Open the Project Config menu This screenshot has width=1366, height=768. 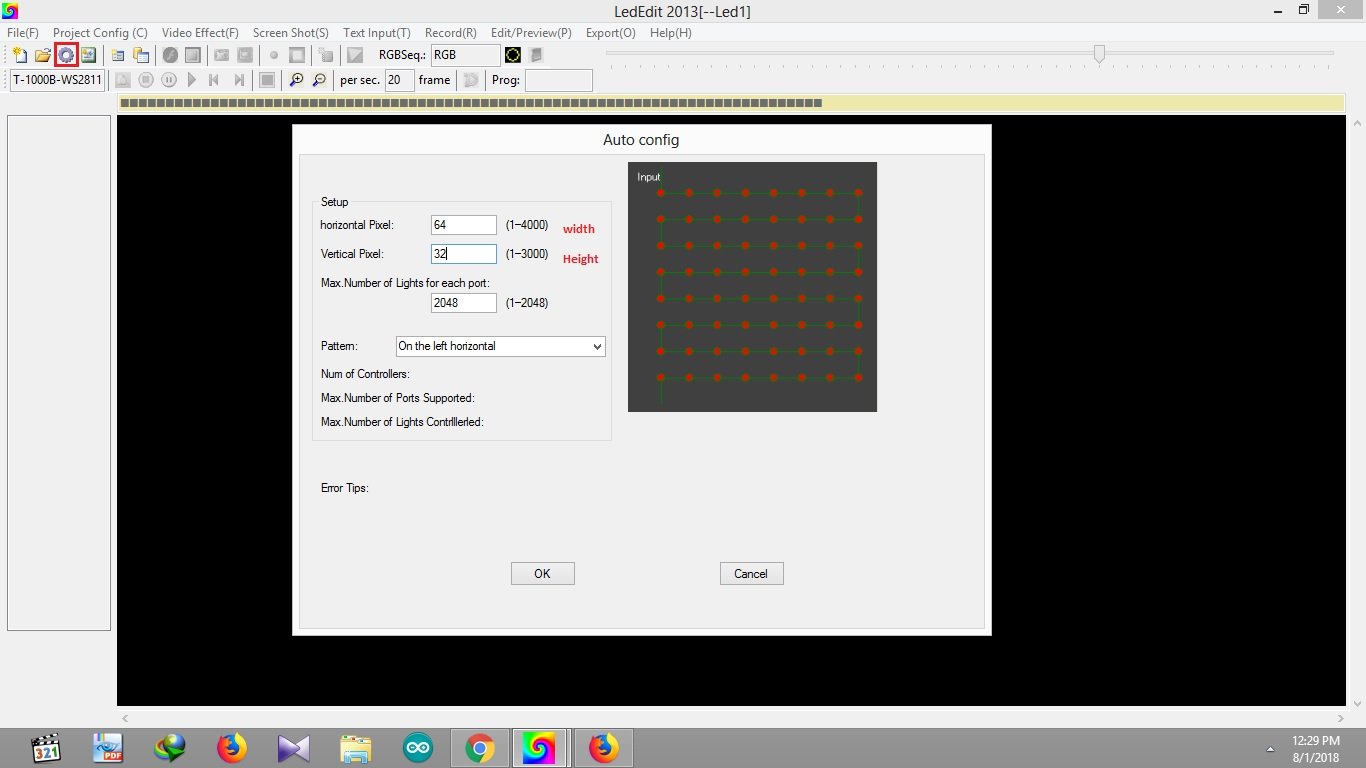100,32
